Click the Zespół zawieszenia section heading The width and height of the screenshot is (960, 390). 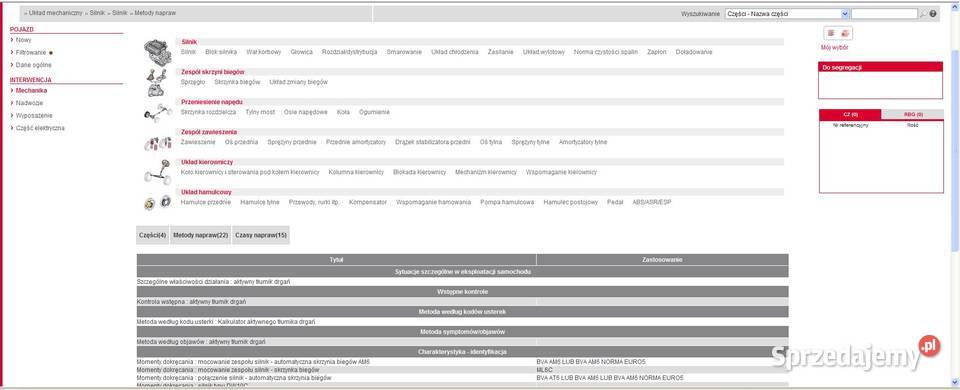tap(209, 132)
